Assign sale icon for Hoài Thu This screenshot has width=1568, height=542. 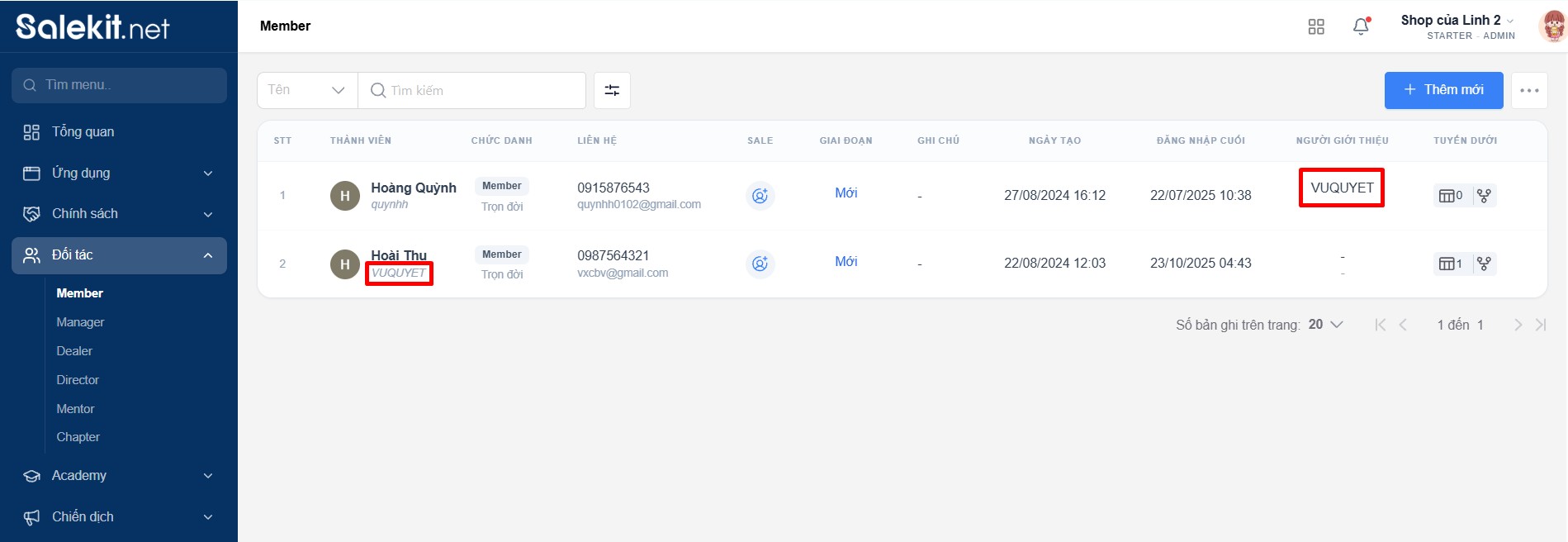tap(760, 264)
